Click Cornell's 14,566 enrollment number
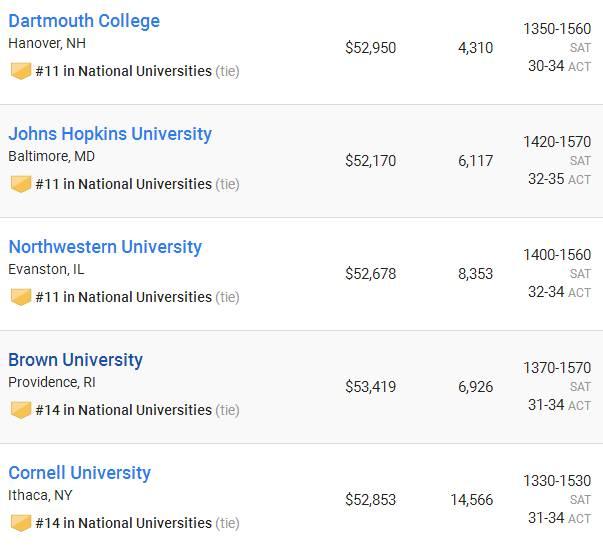Image resolution: width=603 pixels, height=547 pixels. point(471,500)
